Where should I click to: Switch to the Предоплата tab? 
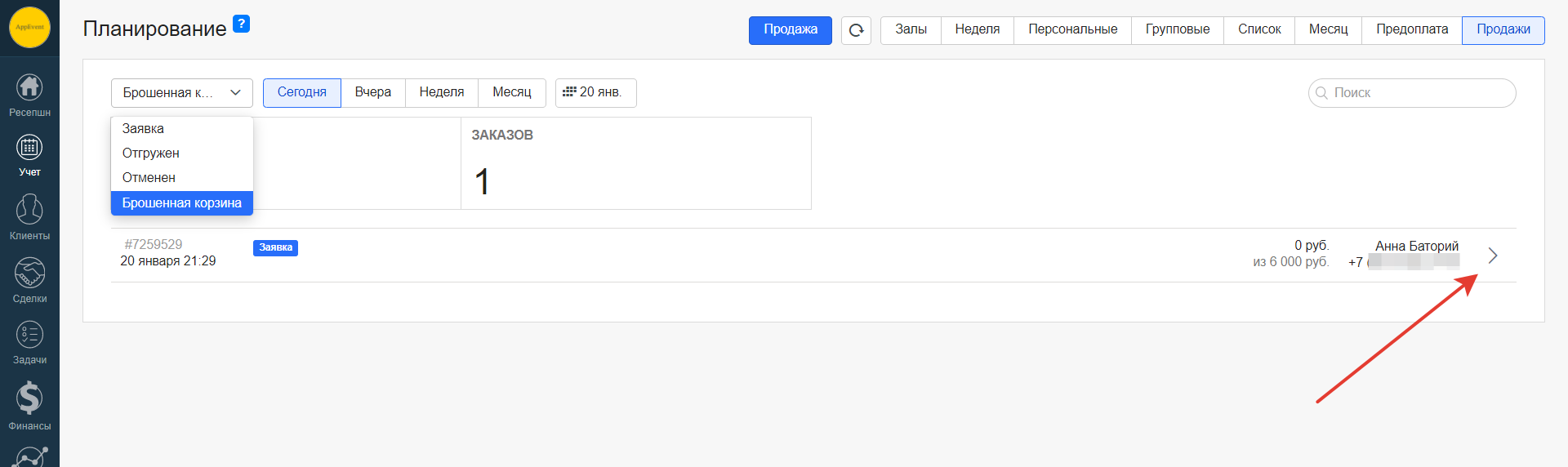coord(1411,30)
